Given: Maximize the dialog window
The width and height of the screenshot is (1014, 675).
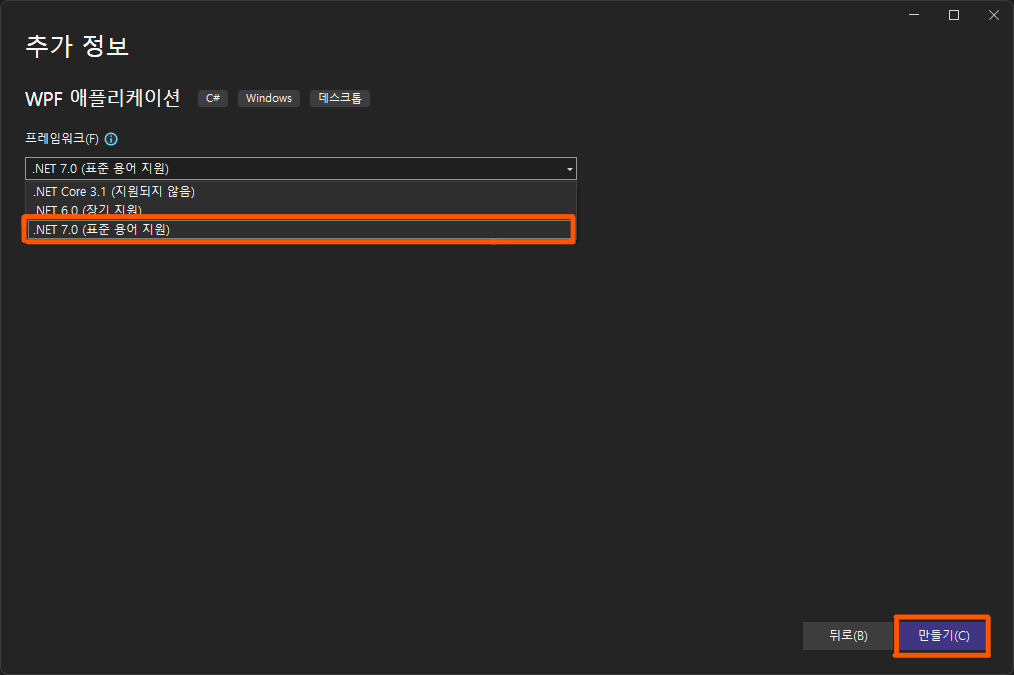Looking at the screenshot, I should 954,15.
